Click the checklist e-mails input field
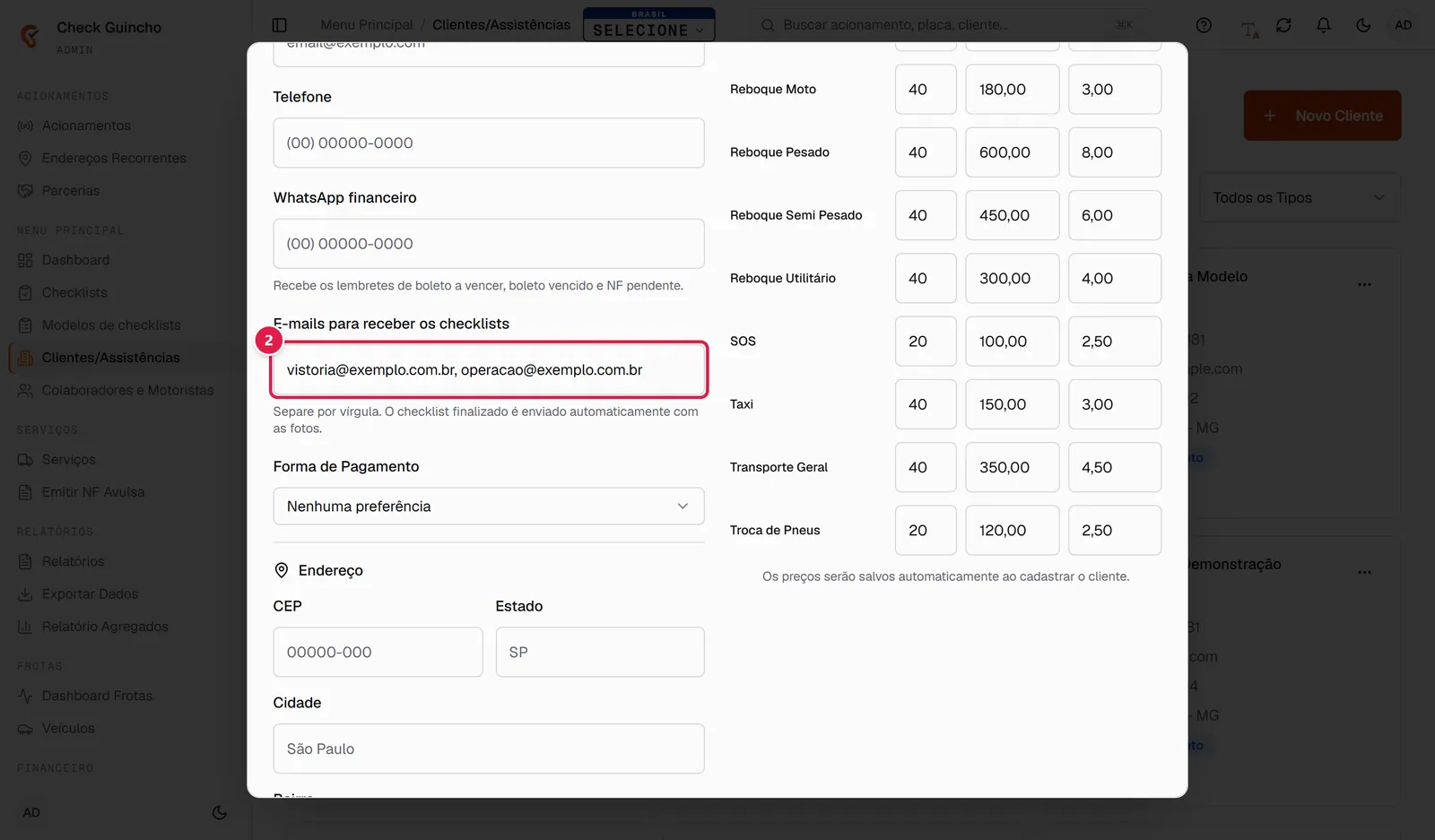1435x840 pixels. [489, 369]
